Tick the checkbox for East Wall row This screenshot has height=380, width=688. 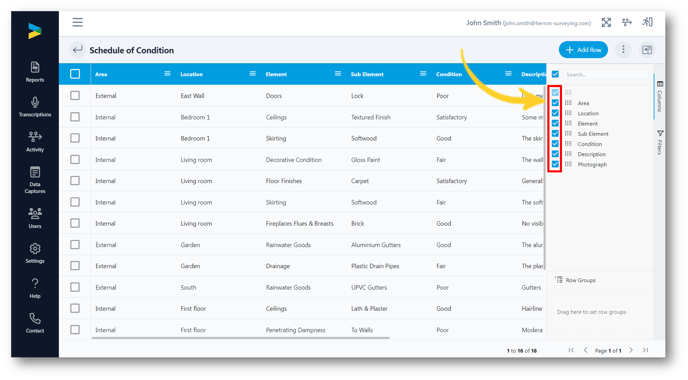click(75, 95)
